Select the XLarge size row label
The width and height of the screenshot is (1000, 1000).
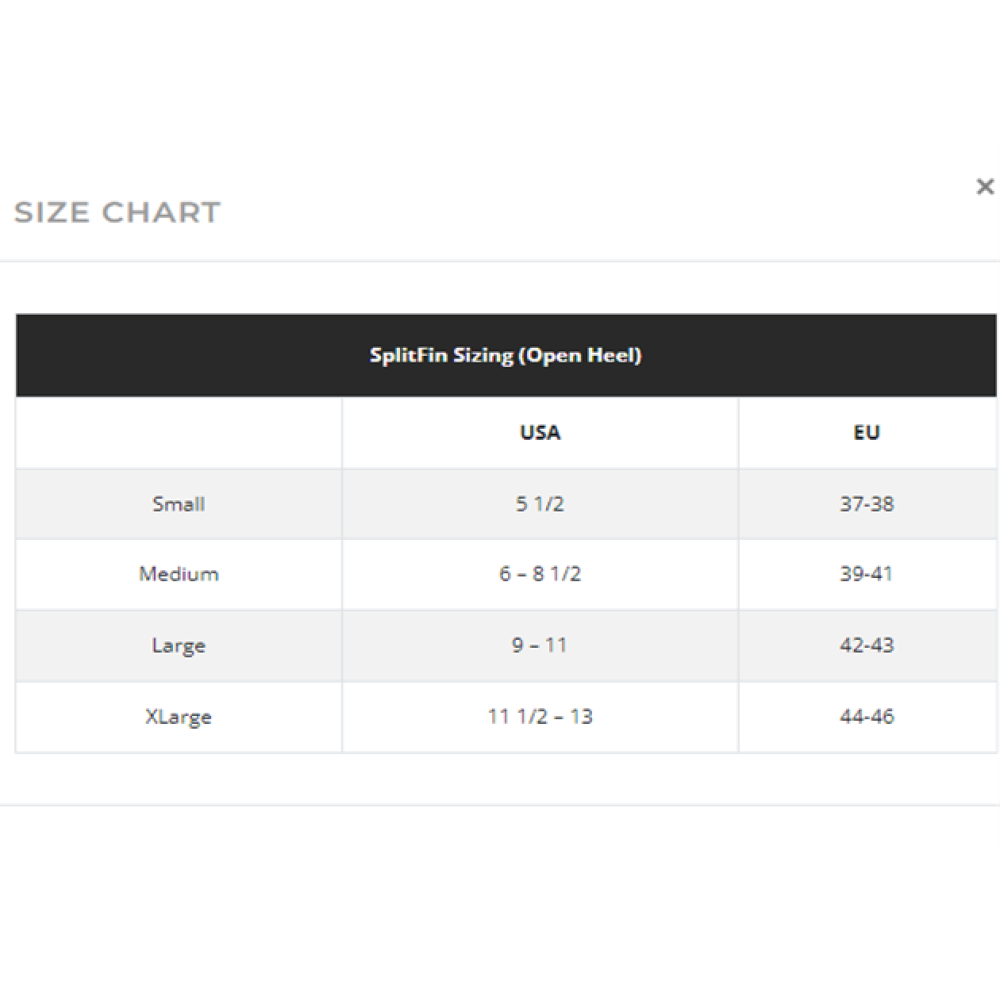pos(179,717)
